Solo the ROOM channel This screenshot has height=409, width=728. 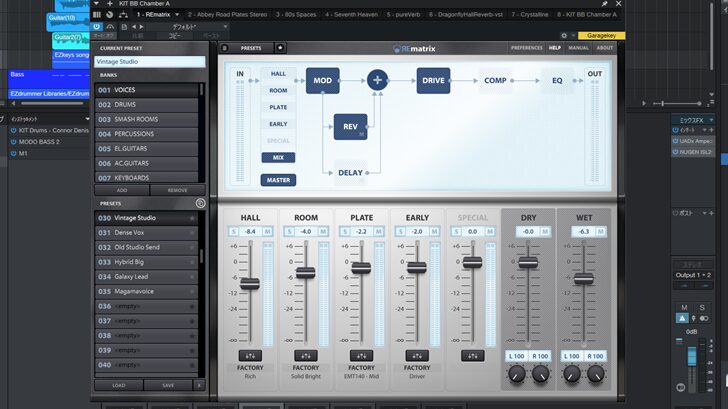[289, 231]
